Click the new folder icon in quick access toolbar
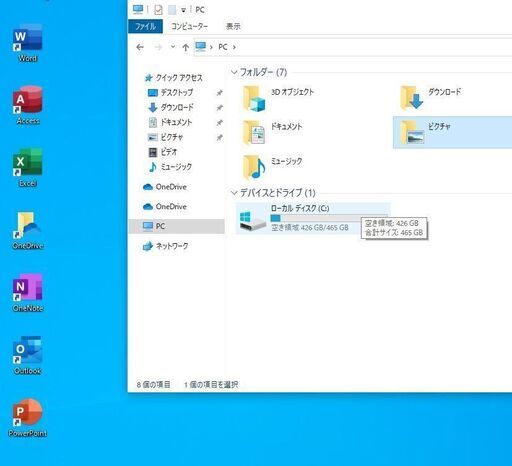512x466 pixels. (x=172, y=10)
